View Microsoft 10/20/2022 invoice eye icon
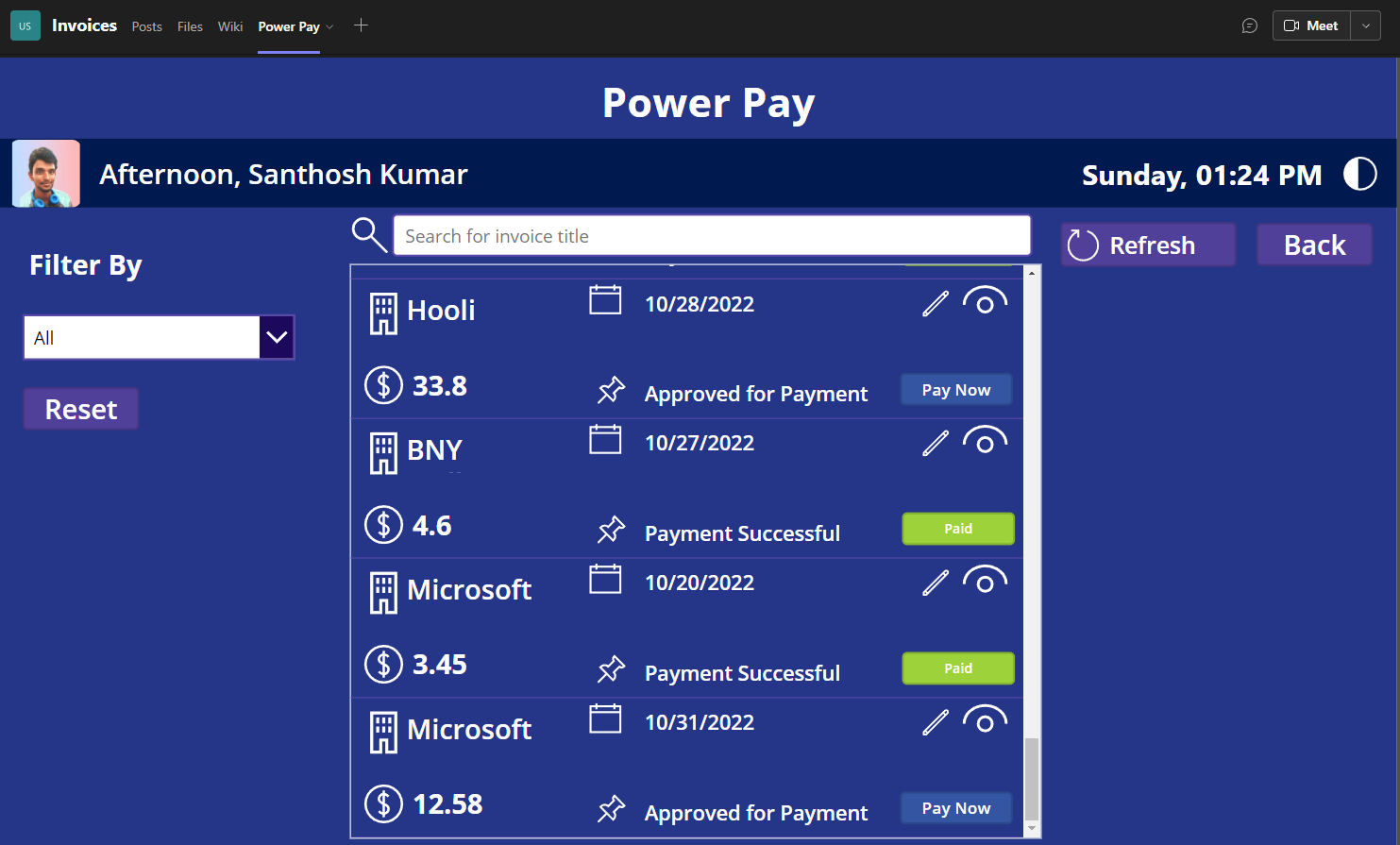Screen dimensions: 1400x845 [x=985, y=581]
